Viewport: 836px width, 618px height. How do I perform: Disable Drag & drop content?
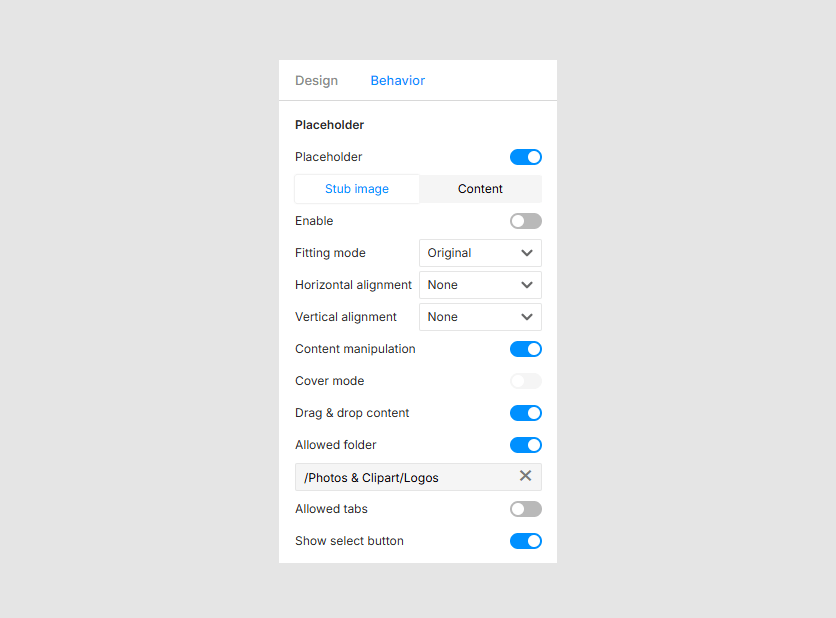[x=525, y=412]
